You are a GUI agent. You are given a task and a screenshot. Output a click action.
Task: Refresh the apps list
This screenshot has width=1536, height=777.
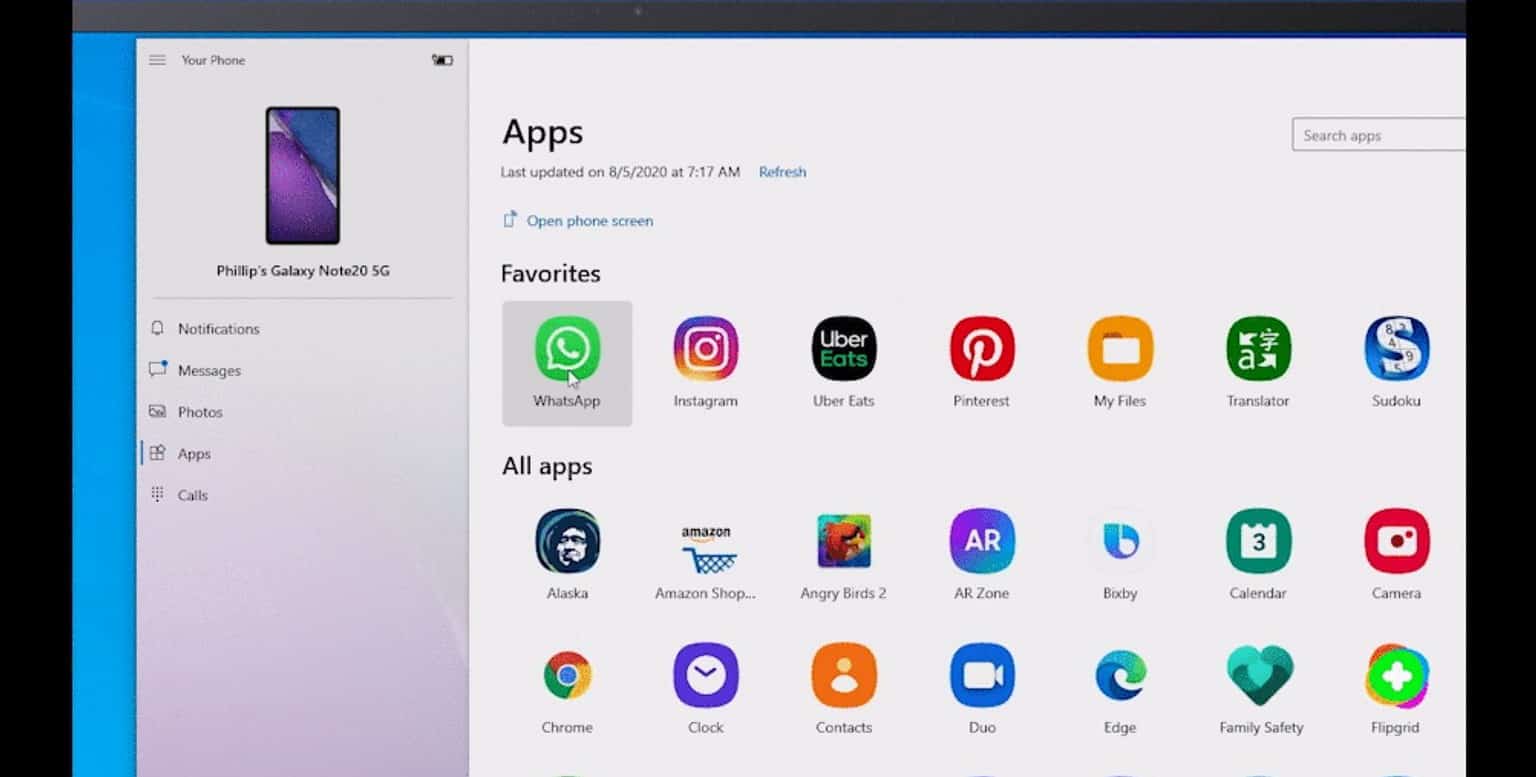(x=782, y=171)
